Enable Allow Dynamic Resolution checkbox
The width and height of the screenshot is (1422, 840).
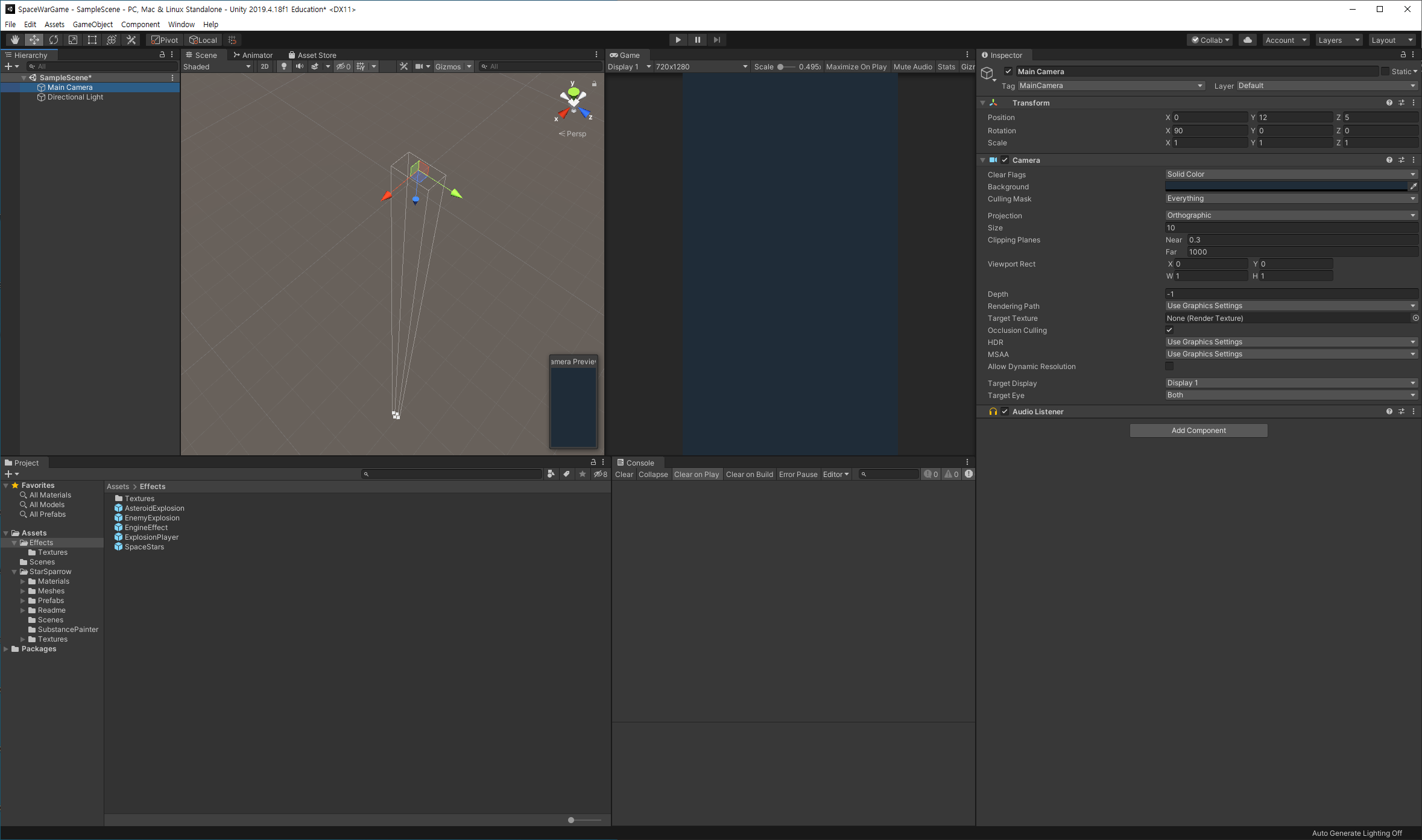(1169, 366)
